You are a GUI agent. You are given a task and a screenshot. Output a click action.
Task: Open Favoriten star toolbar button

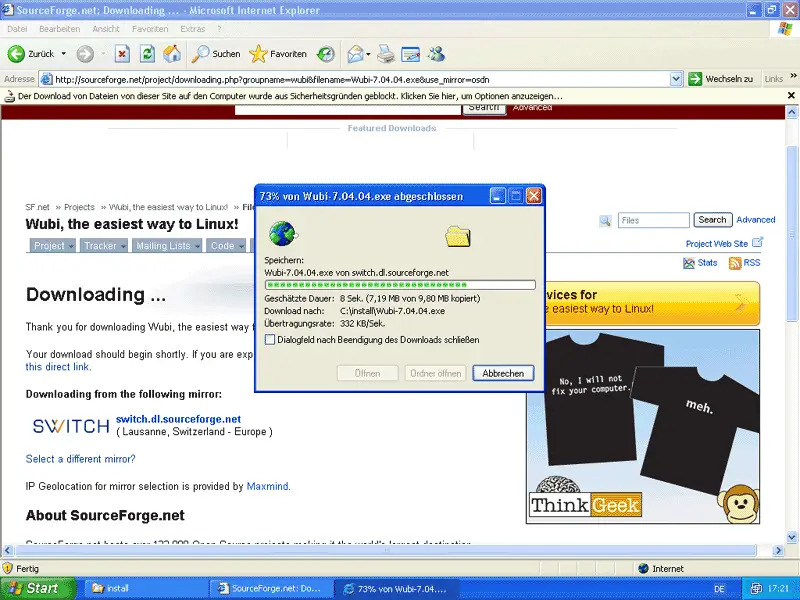coord(278,54)
